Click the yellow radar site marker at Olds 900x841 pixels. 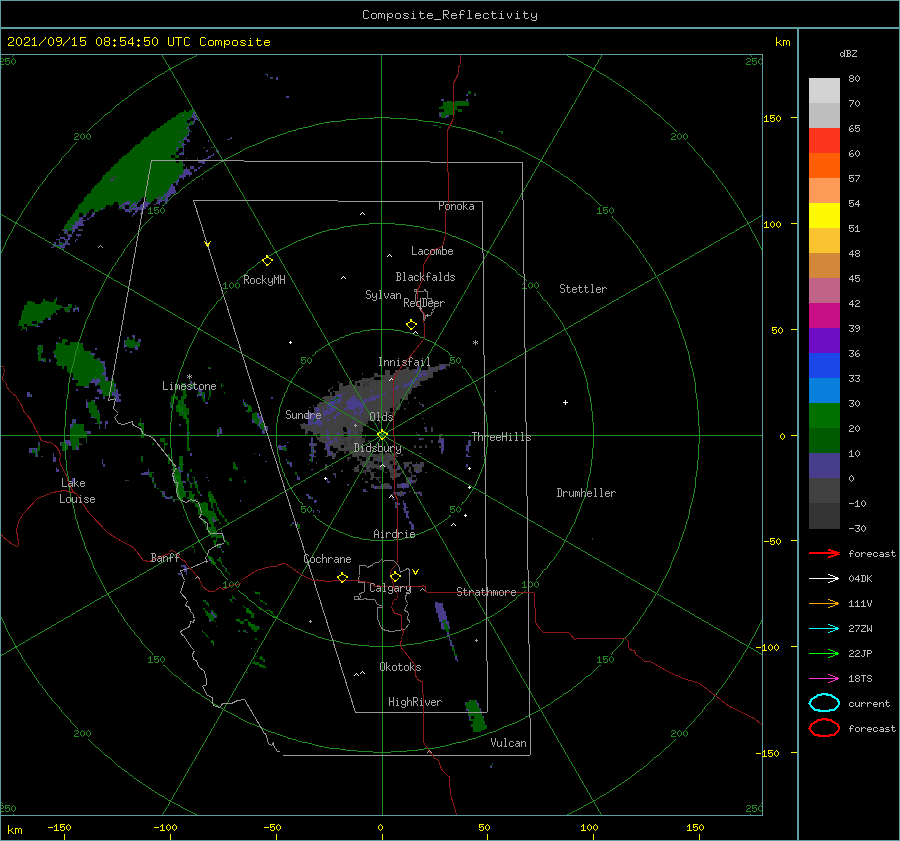(x=382, y=435)
